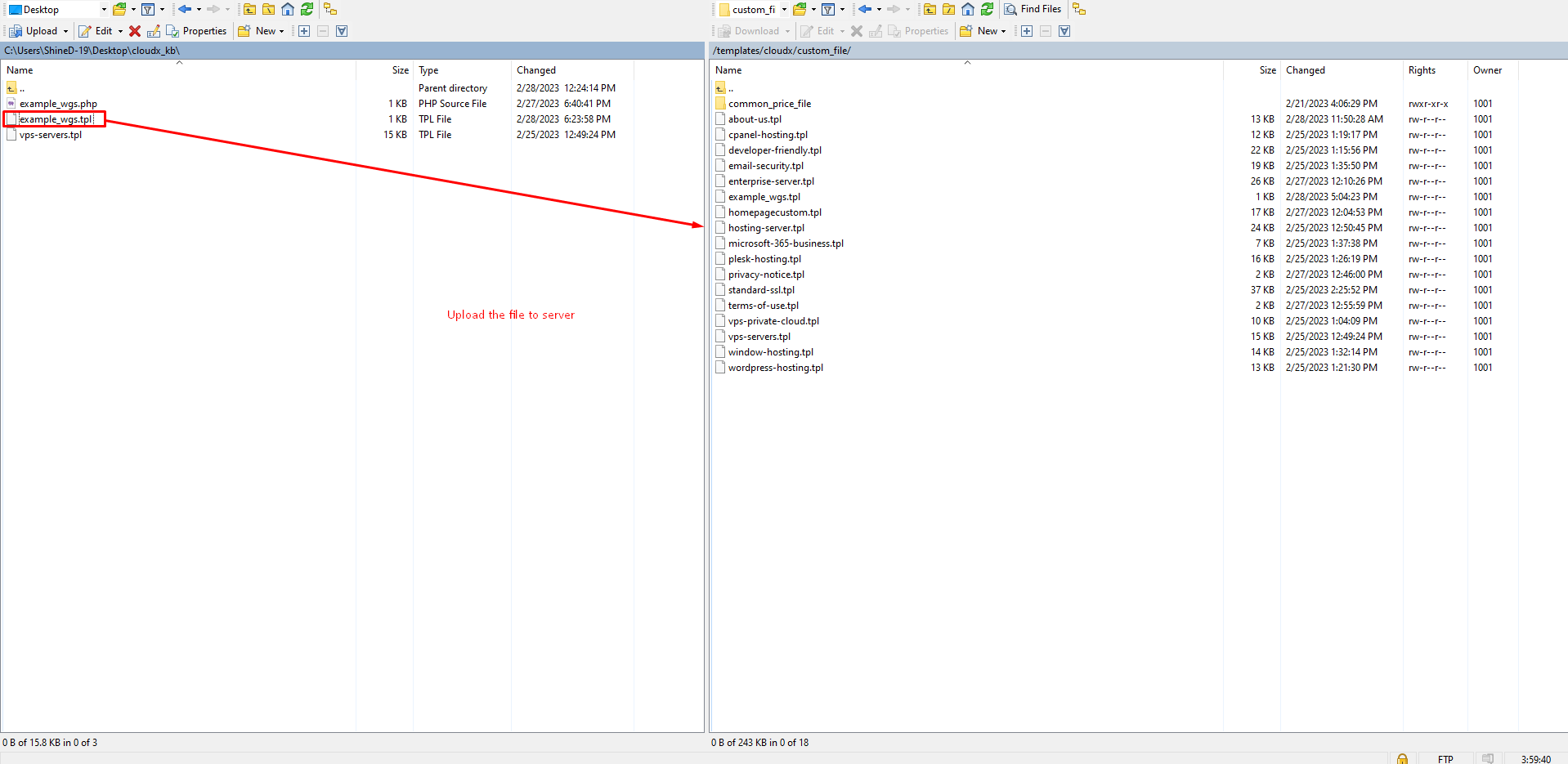Open local parent directory folder icon
The height and width of the screenshot is (764, 1568).
[x=250, y=9]
